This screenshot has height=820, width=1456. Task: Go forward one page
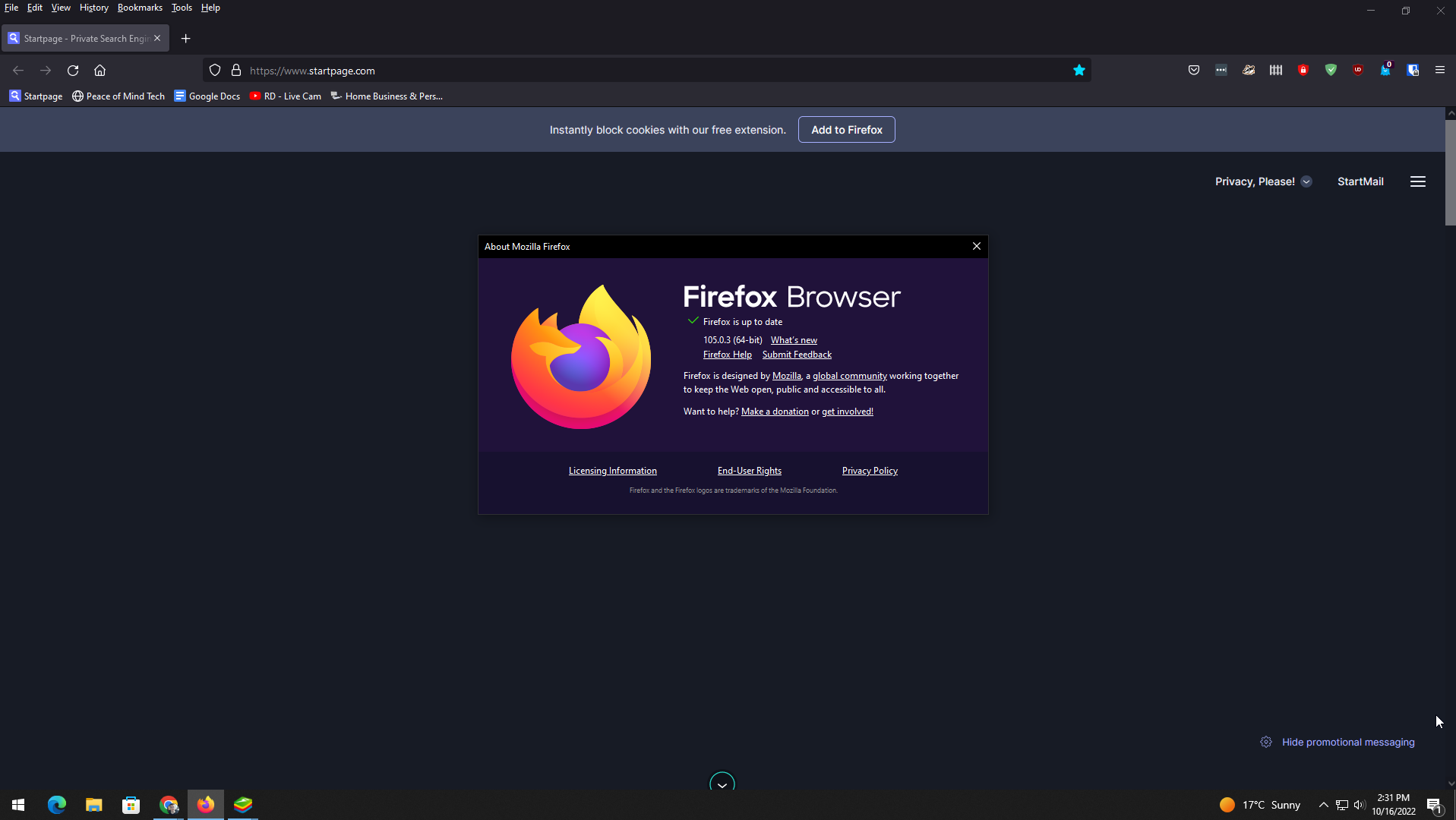coord(46,70)
